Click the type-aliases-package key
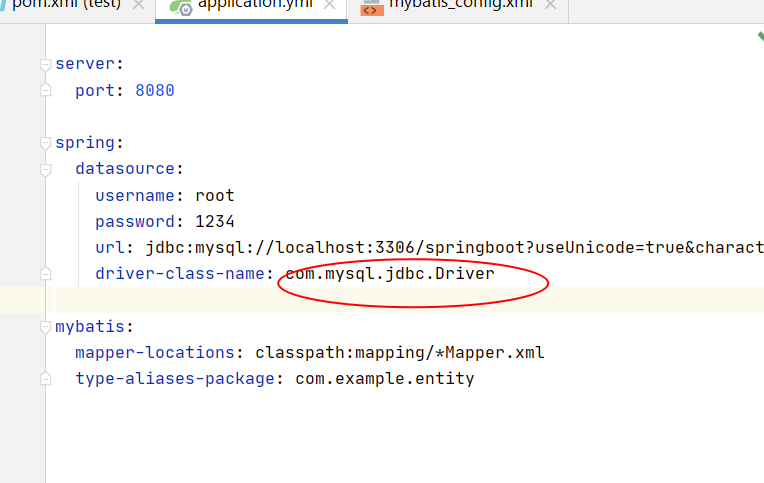Screen dimensions: 764x483 (x=175, y=379)
